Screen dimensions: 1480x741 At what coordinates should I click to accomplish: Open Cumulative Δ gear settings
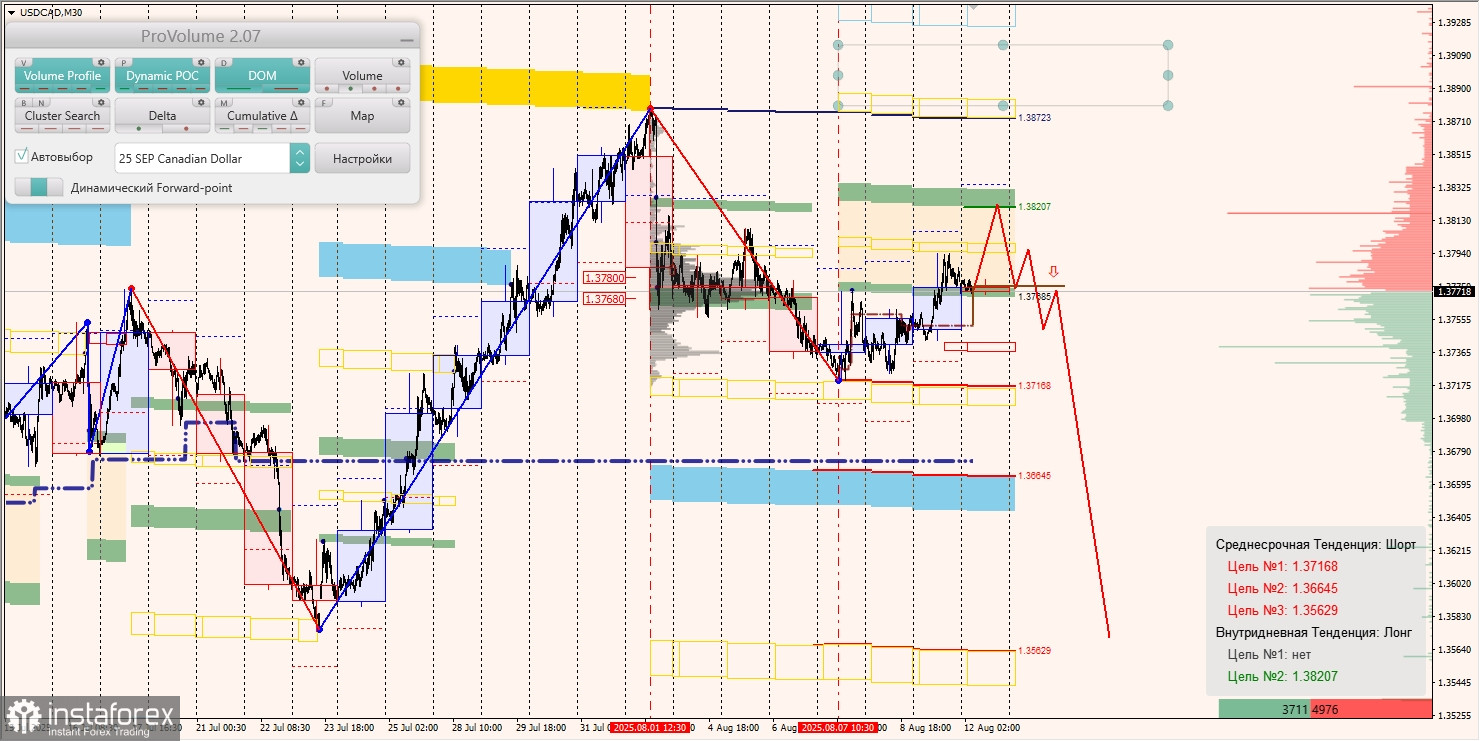point(301,102)
